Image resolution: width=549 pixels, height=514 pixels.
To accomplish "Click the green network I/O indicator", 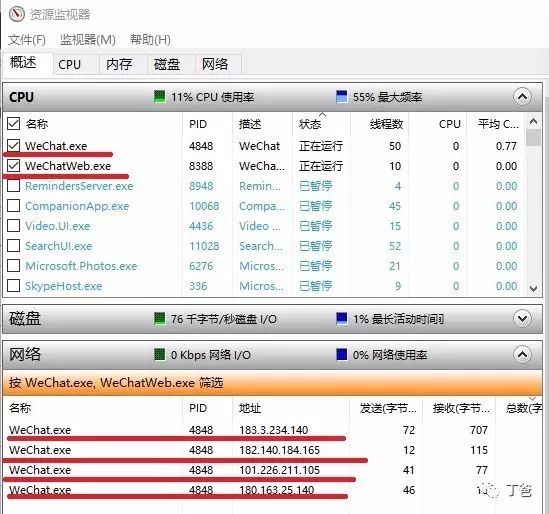I will (x=160, y=355).
